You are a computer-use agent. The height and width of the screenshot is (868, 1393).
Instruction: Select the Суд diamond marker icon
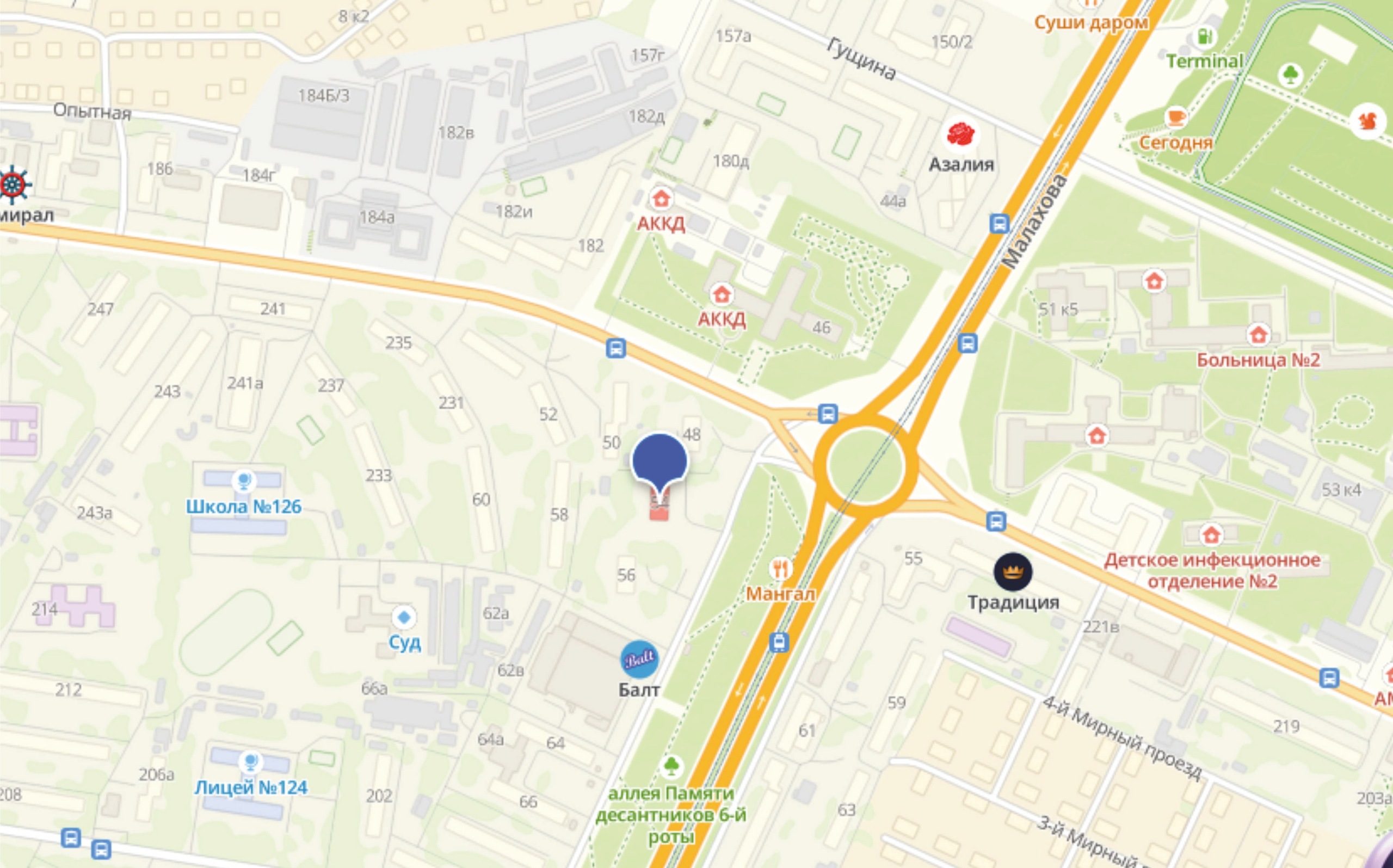404,618
